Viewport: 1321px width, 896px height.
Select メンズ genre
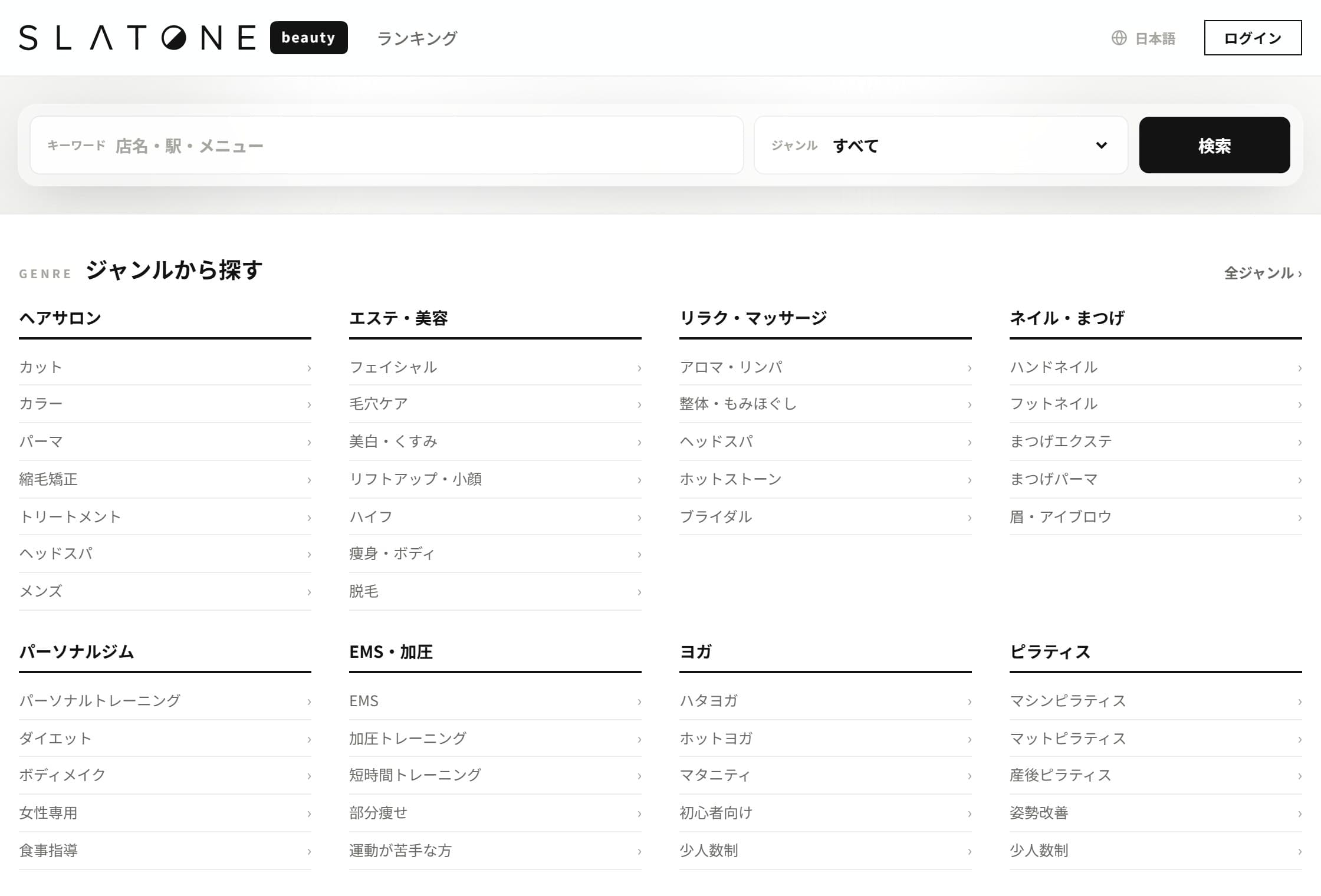click(165, 591)
